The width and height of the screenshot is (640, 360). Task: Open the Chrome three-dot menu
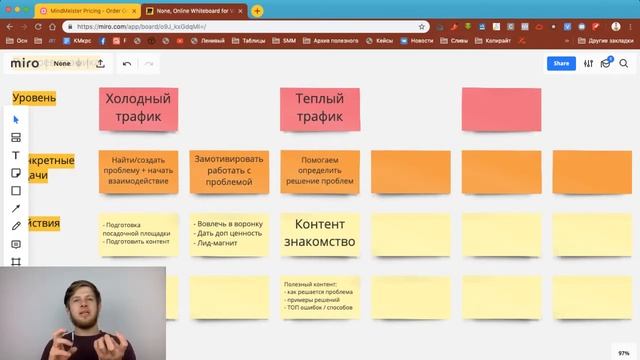coord(630,27)
